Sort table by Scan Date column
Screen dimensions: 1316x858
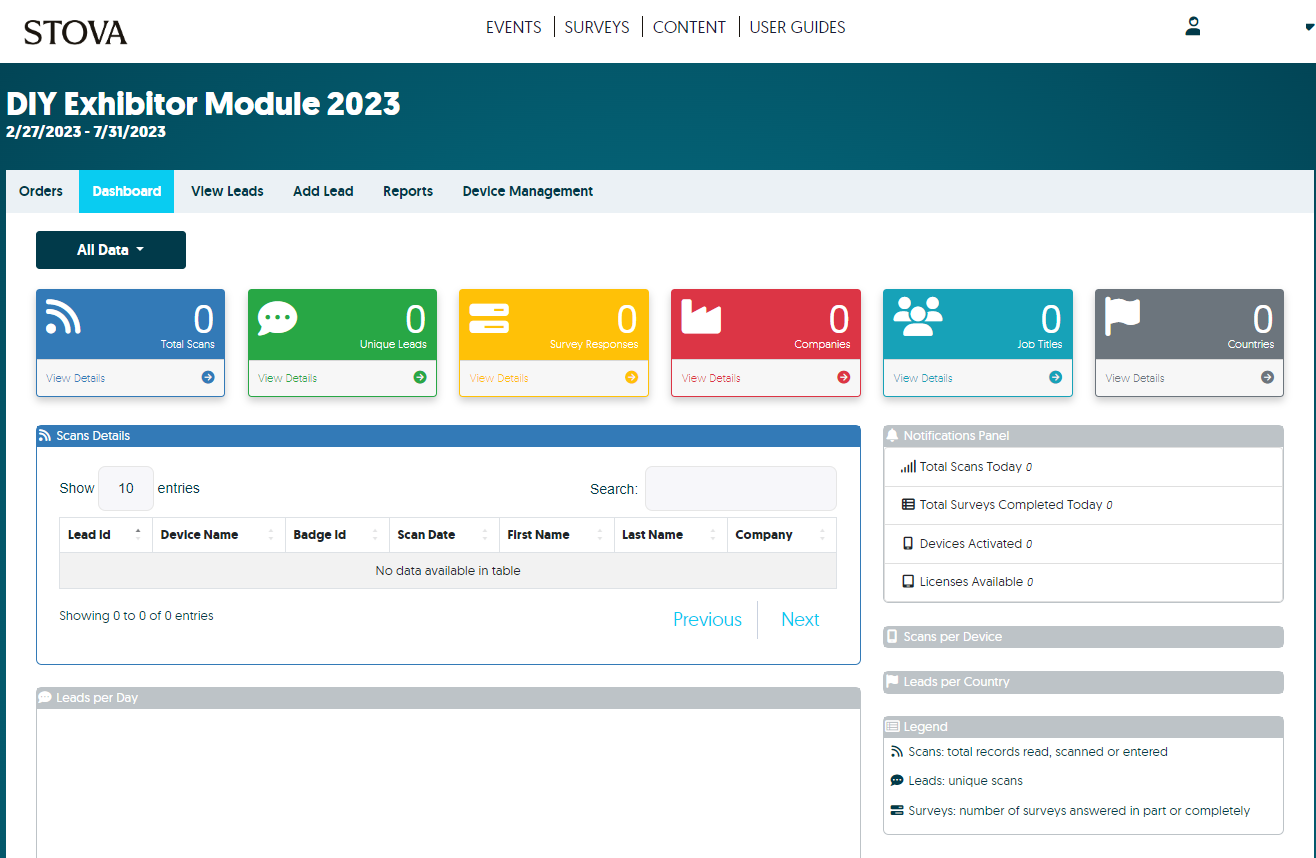tap(444, 535)
